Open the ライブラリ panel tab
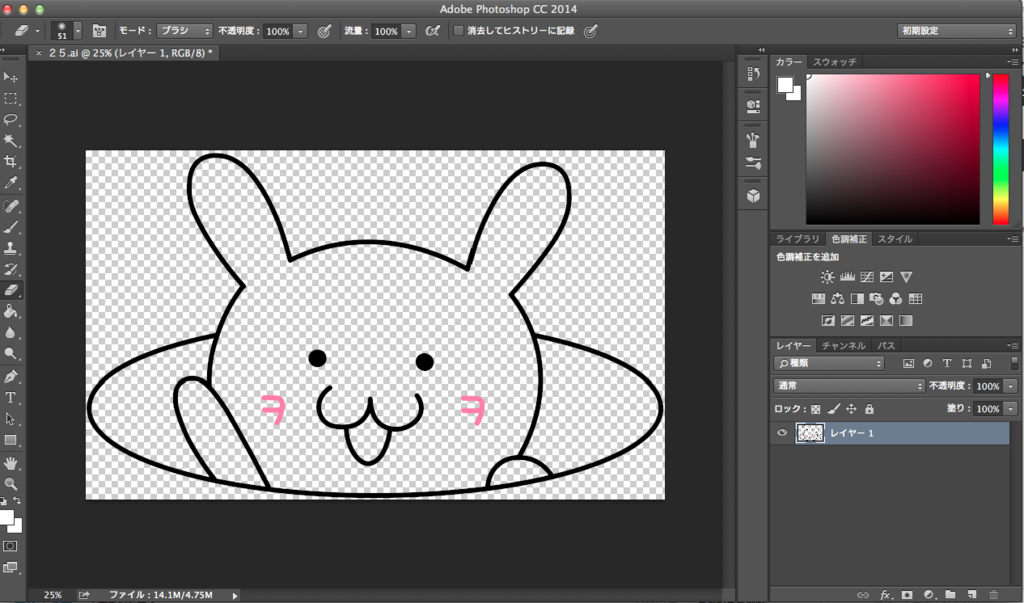Viewport: 1024px width, 603px height. pyautogui.click(x=796, y=239)
